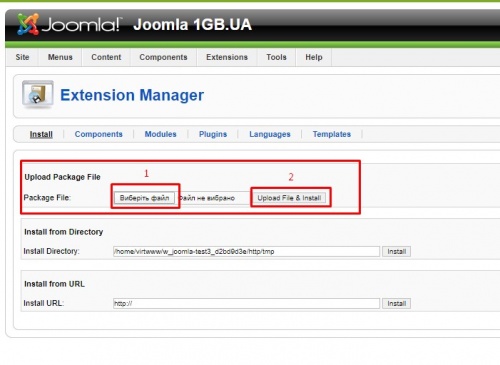Image resolution: width=500 pixels, height=365 pixels.
Task: Click the choose file button for Package File
Action: tap(144, 198)
